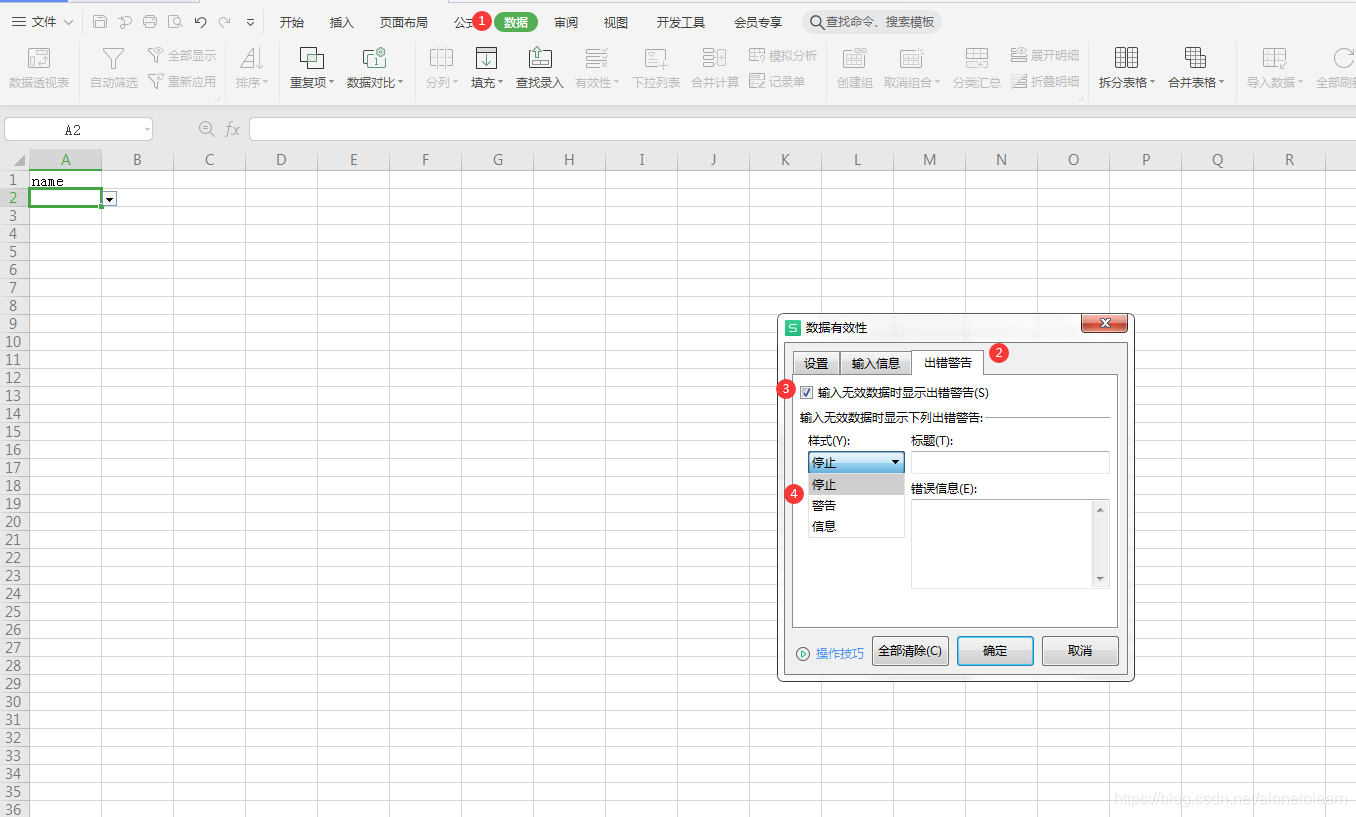The height and width of the screenshot is (817, 1356).
Task: Click the 拆分表格 split table icon
Action: pyautogui.click(x=1126, y=58)
